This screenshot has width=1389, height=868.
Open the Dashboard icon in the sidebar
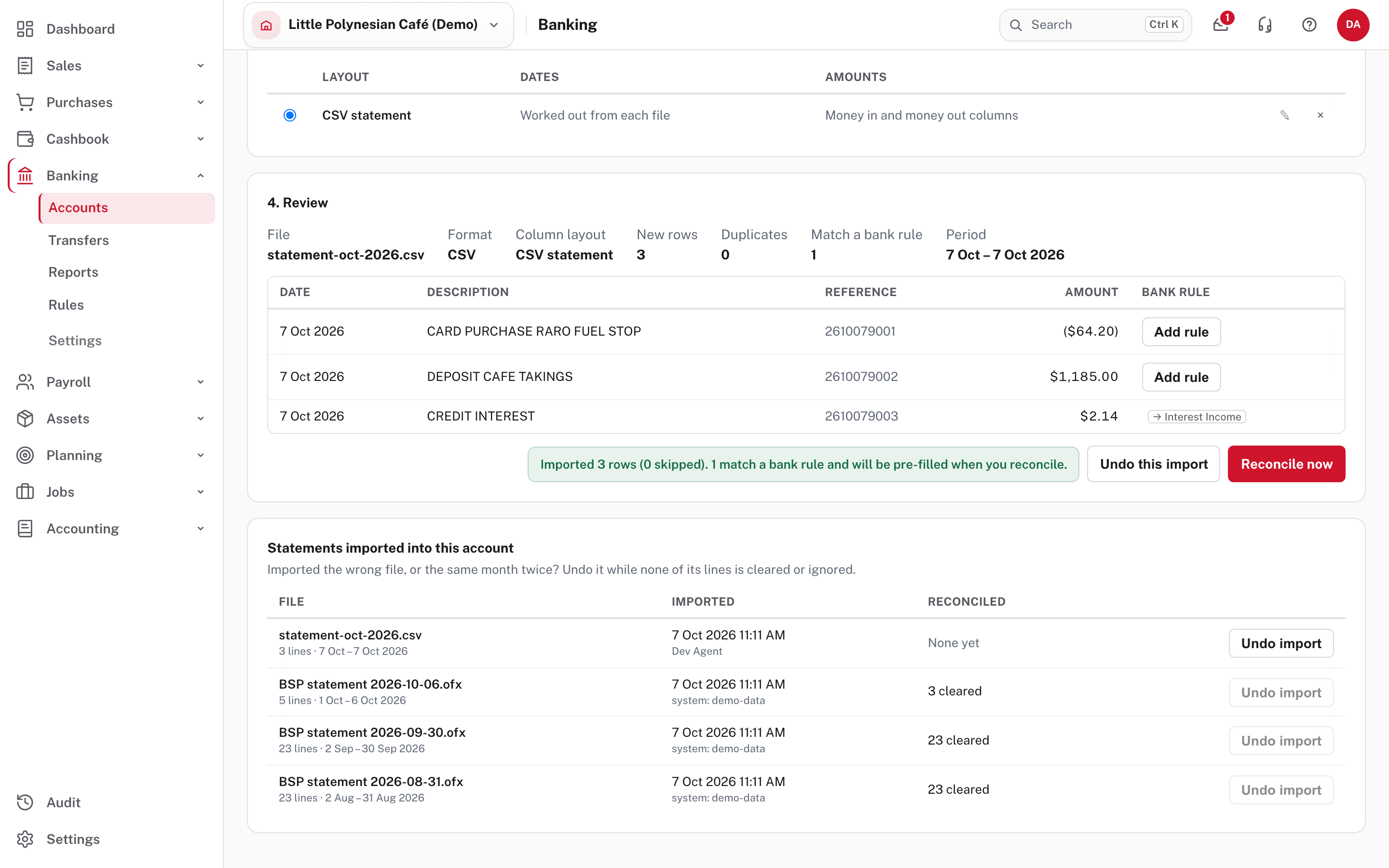(25, 29)
